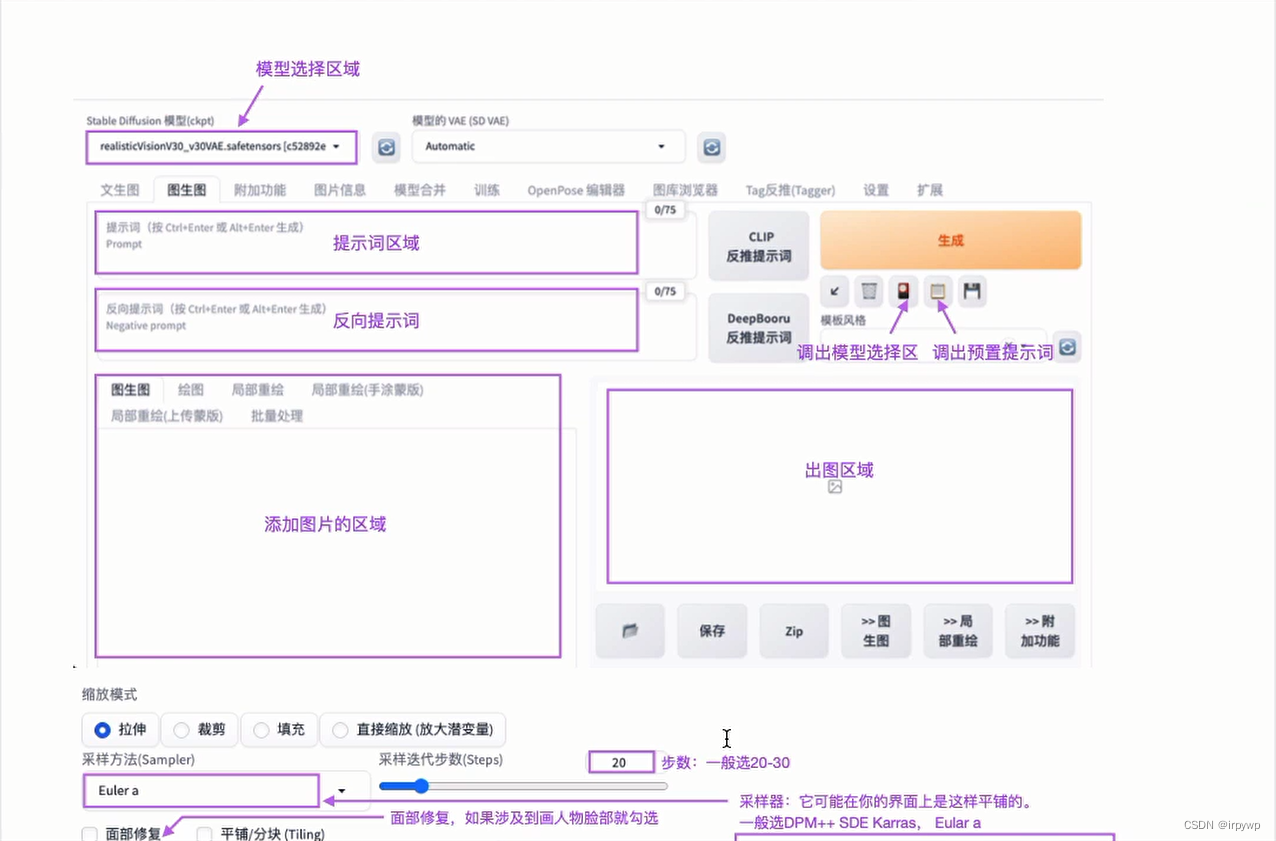Refresh the SD VAE list
The width and height of the screenshot is (1276, 841).
711,147
